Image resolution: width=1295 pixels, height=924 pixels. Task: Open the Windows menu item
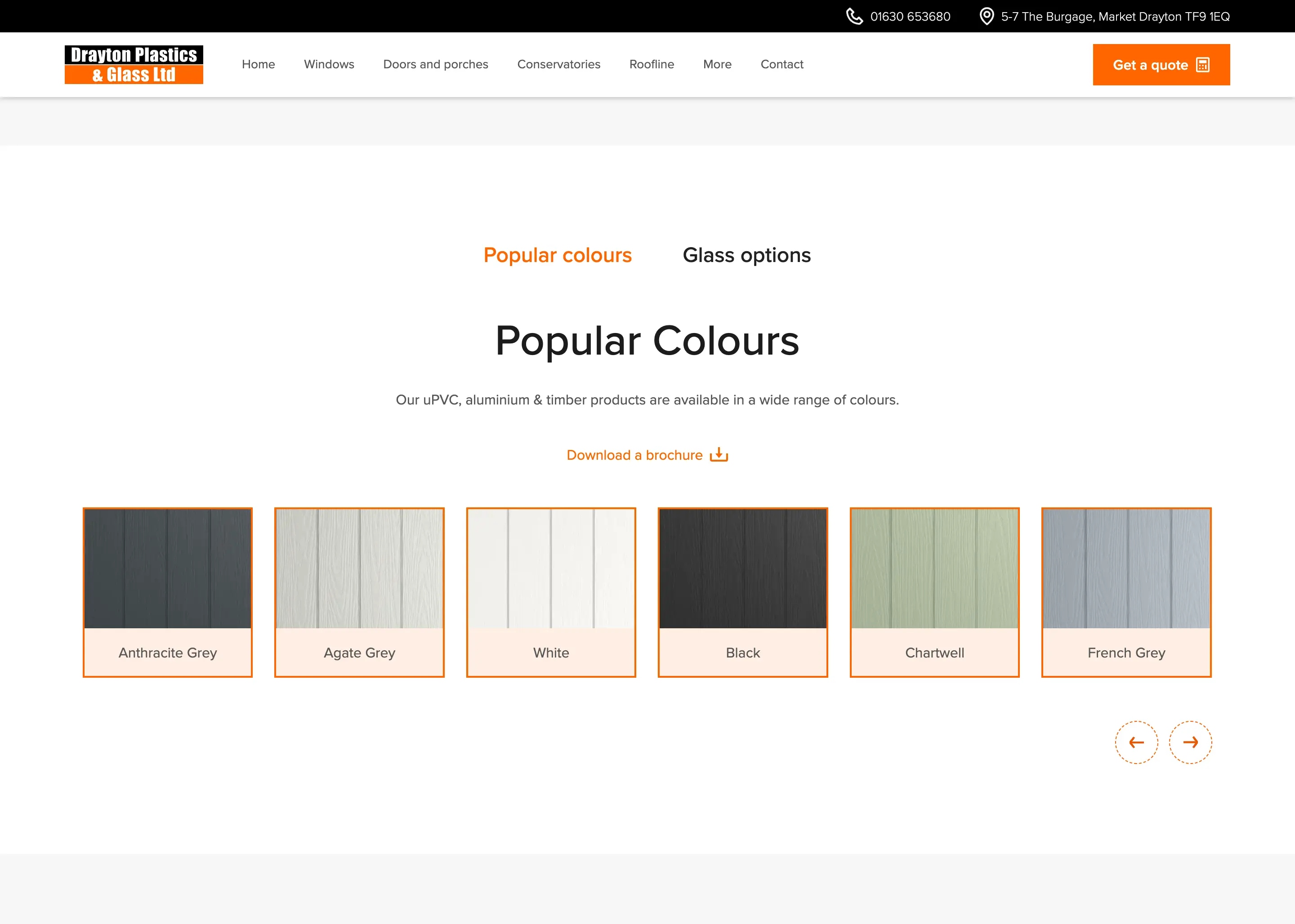[x=328, y=64]
